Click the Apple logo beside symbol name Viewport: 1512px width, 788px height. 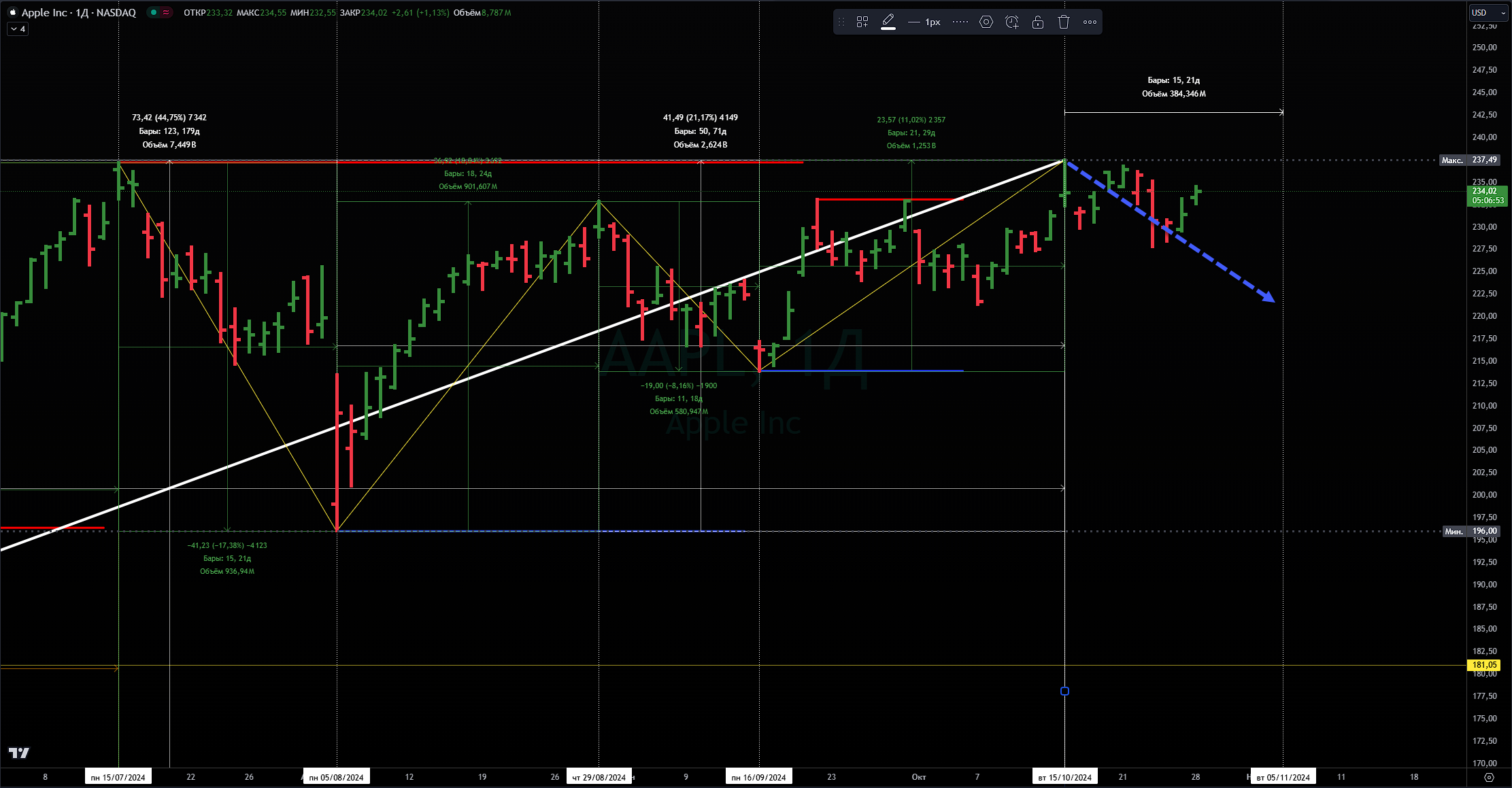12,12
